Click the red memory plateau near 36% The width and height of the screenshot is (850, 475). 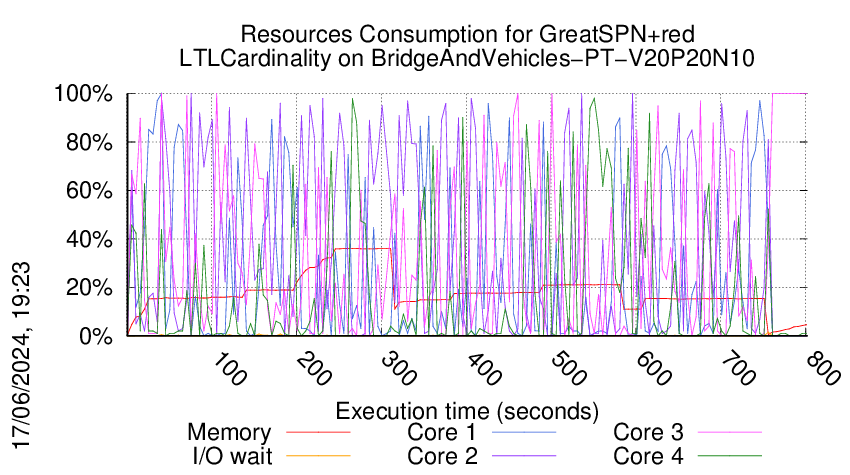coord(363,249)
